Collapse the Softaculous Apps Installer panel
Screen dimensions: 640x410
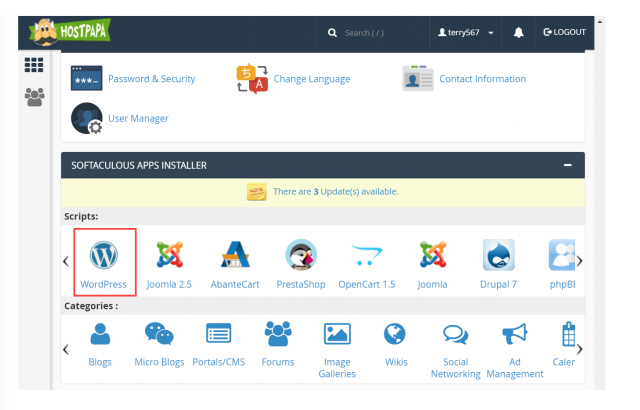pos(567,165)
